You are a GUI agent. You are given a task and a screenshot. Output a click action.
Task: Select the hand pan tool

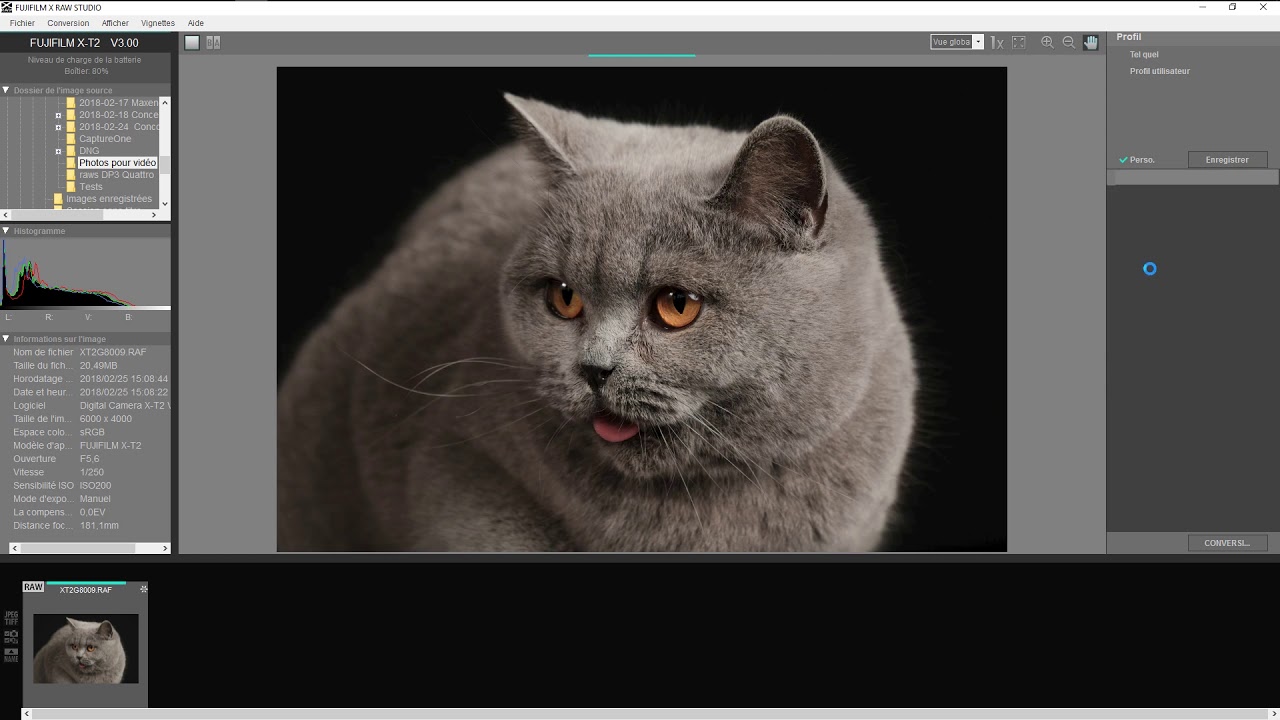pos(1091,42)
